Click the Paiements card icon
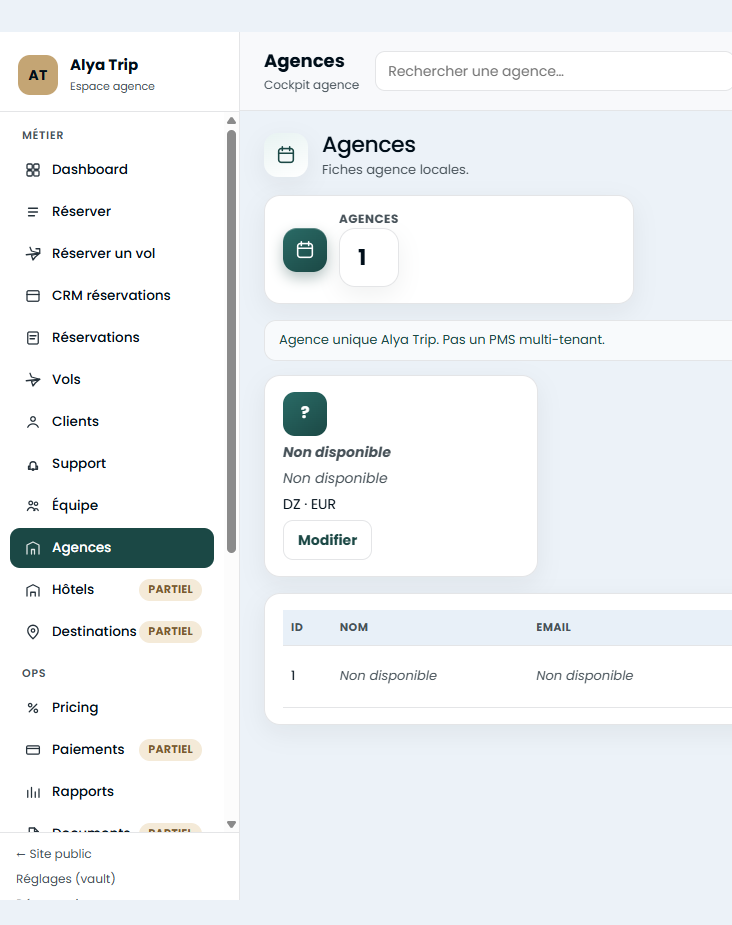 point(33,750)
